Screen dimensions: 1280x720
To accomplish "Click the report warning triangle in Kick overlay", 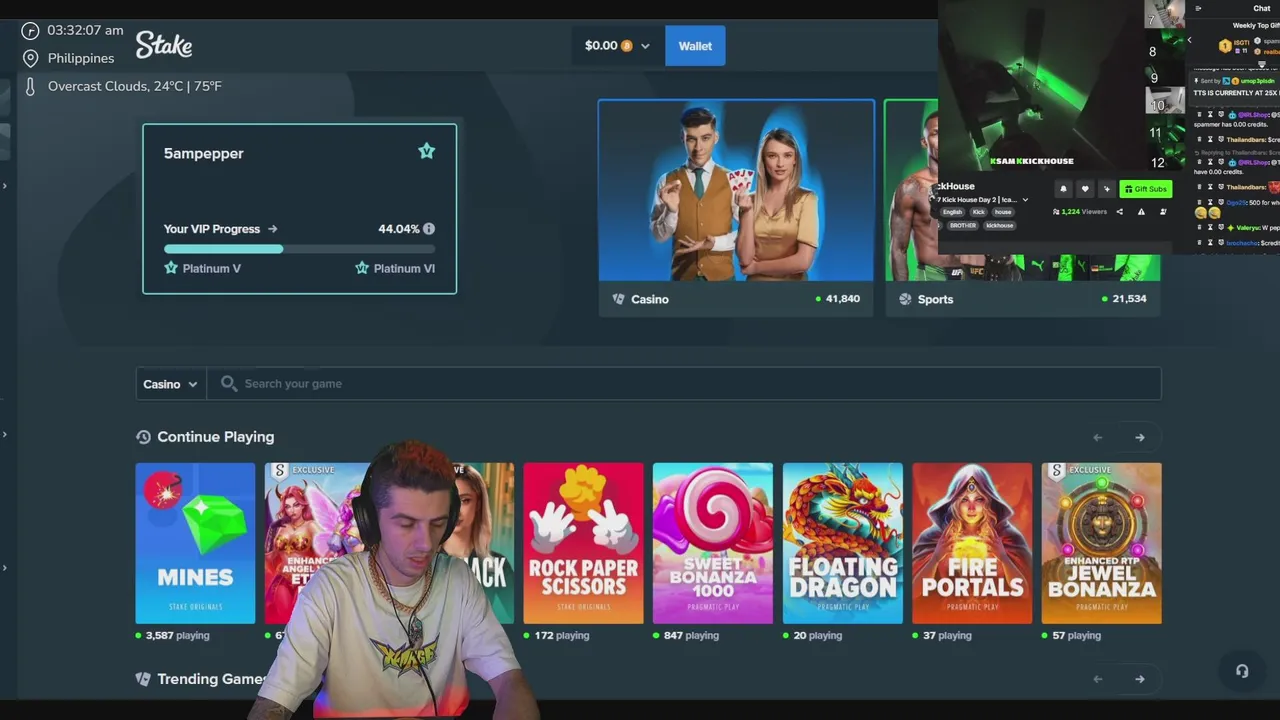I will [x=1141, y=212].
